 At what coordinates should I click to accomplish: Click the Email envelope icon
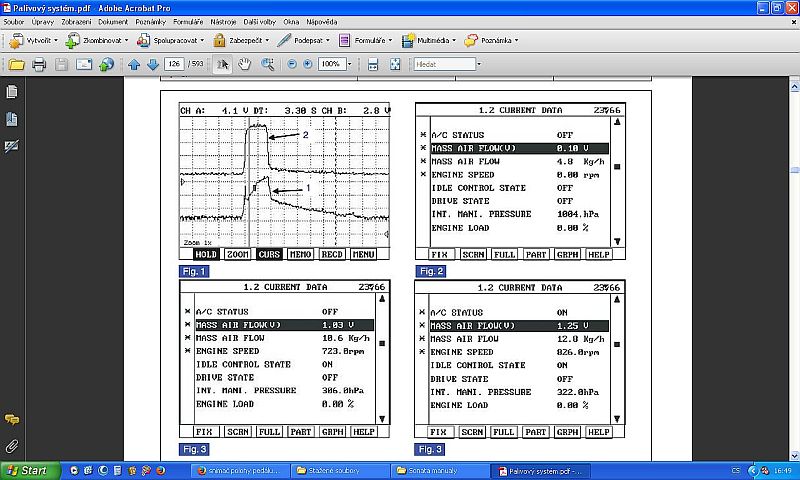point(84,65)
